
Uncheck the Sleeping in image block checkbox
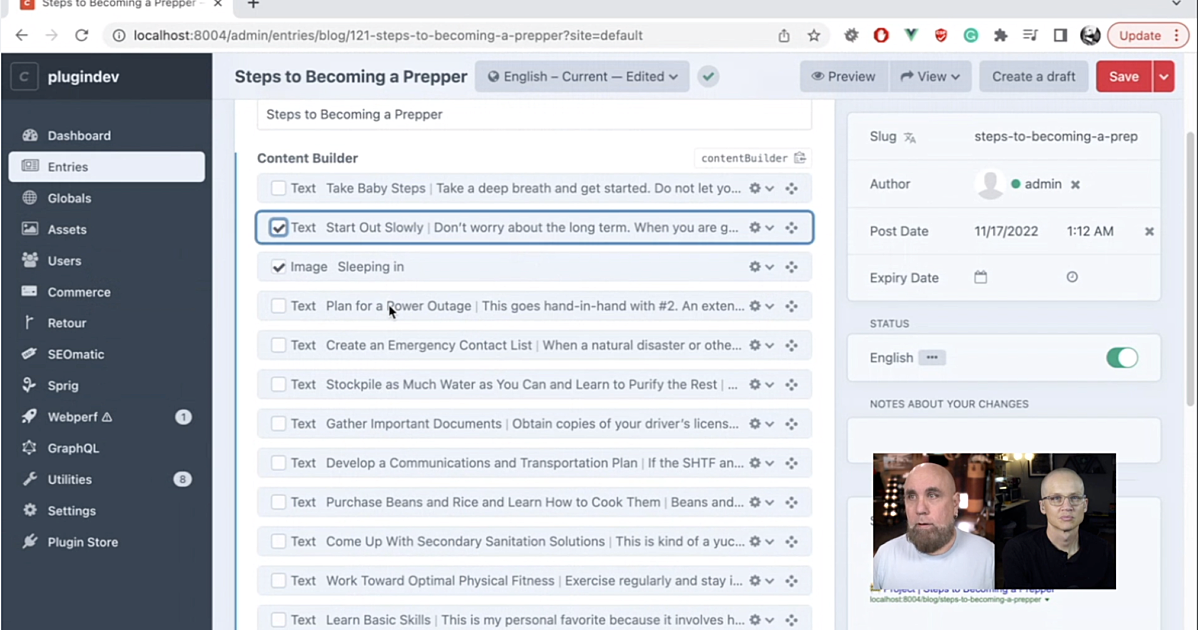click(278, 267)
